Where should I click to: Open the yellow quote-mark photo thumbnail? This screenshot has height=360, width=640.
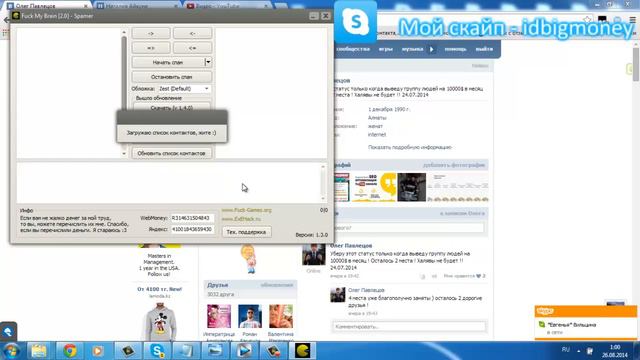click(x=374, y=187)
